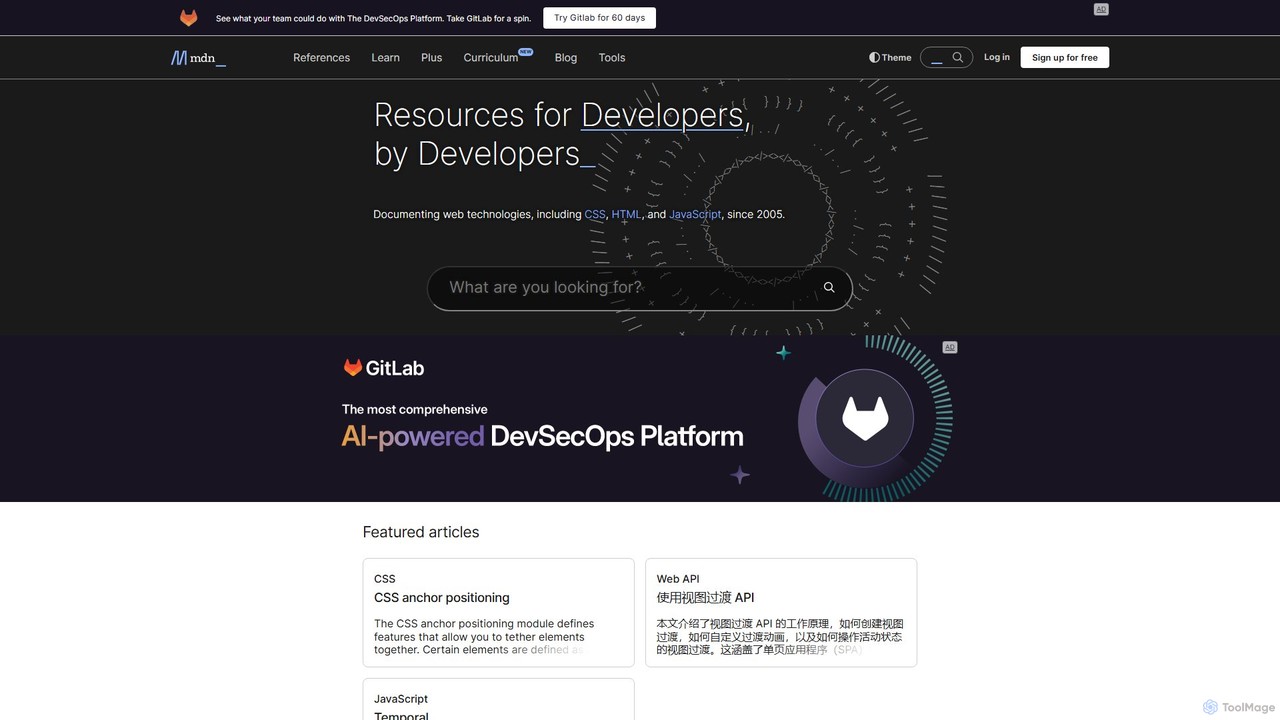The width and height of the screenshot is (1280, 720).
Task: Click the search icon in hero search box
Action: click(x=829, y=288)
